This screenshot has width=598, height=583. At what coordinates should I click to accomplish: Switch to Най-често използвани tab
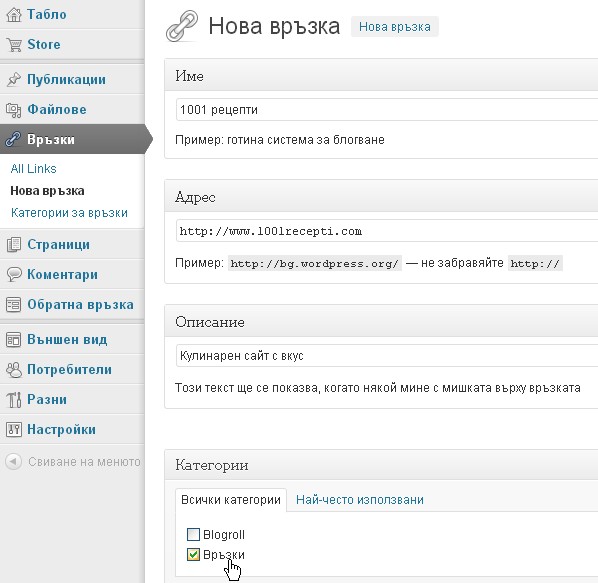click(x=360, y=499)
